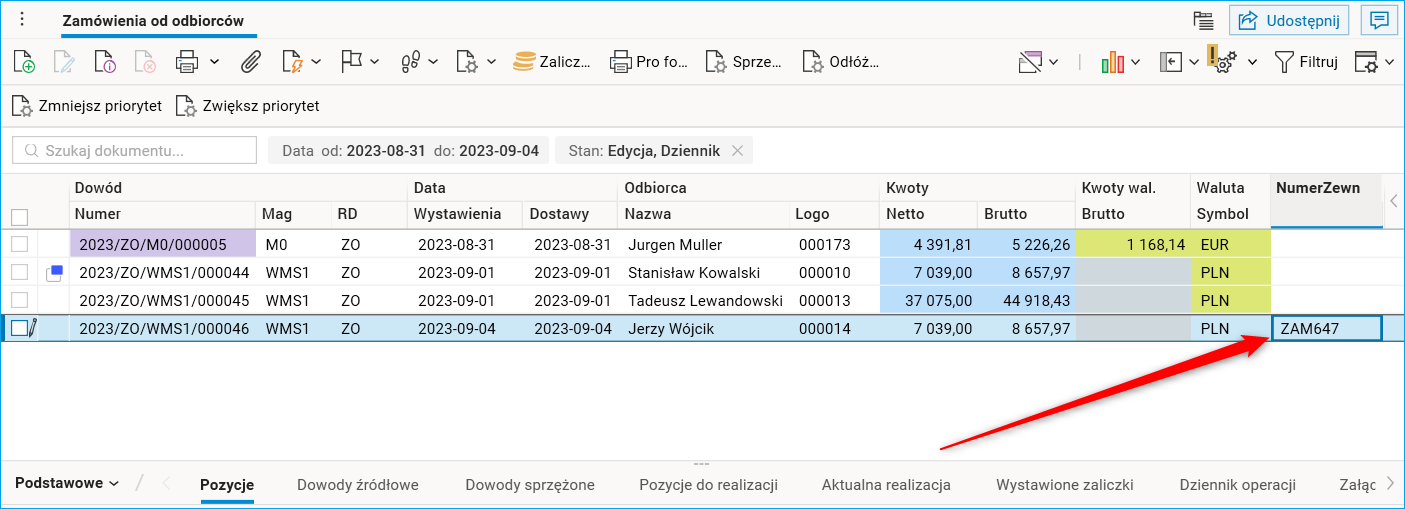Click the Pro fo... print button
This screenshot has height=509, width=1405.
(649, 62)
